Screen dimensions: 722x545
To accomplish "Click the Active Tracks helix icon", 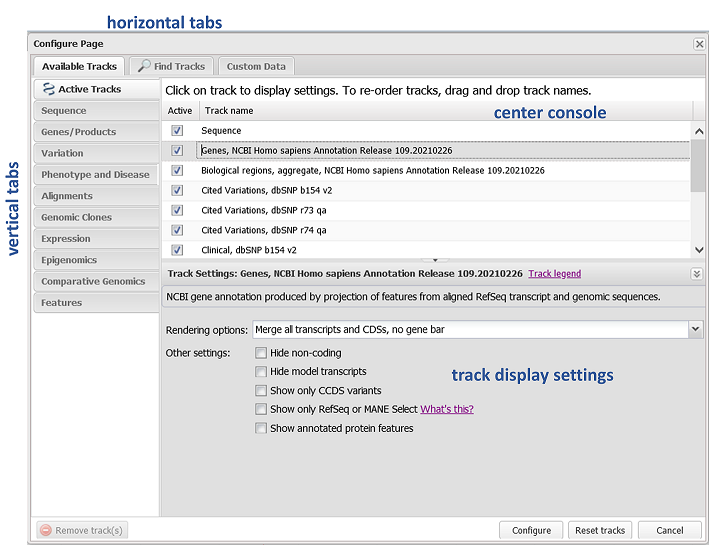I will coord(48,89).
